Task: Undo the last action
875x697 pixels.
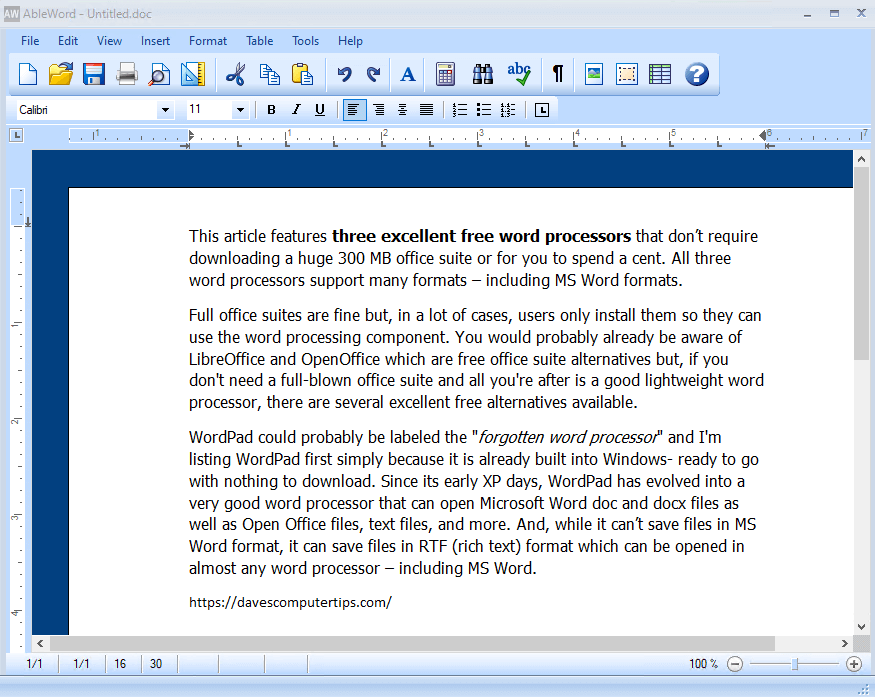Action: (x=344, y=74)
